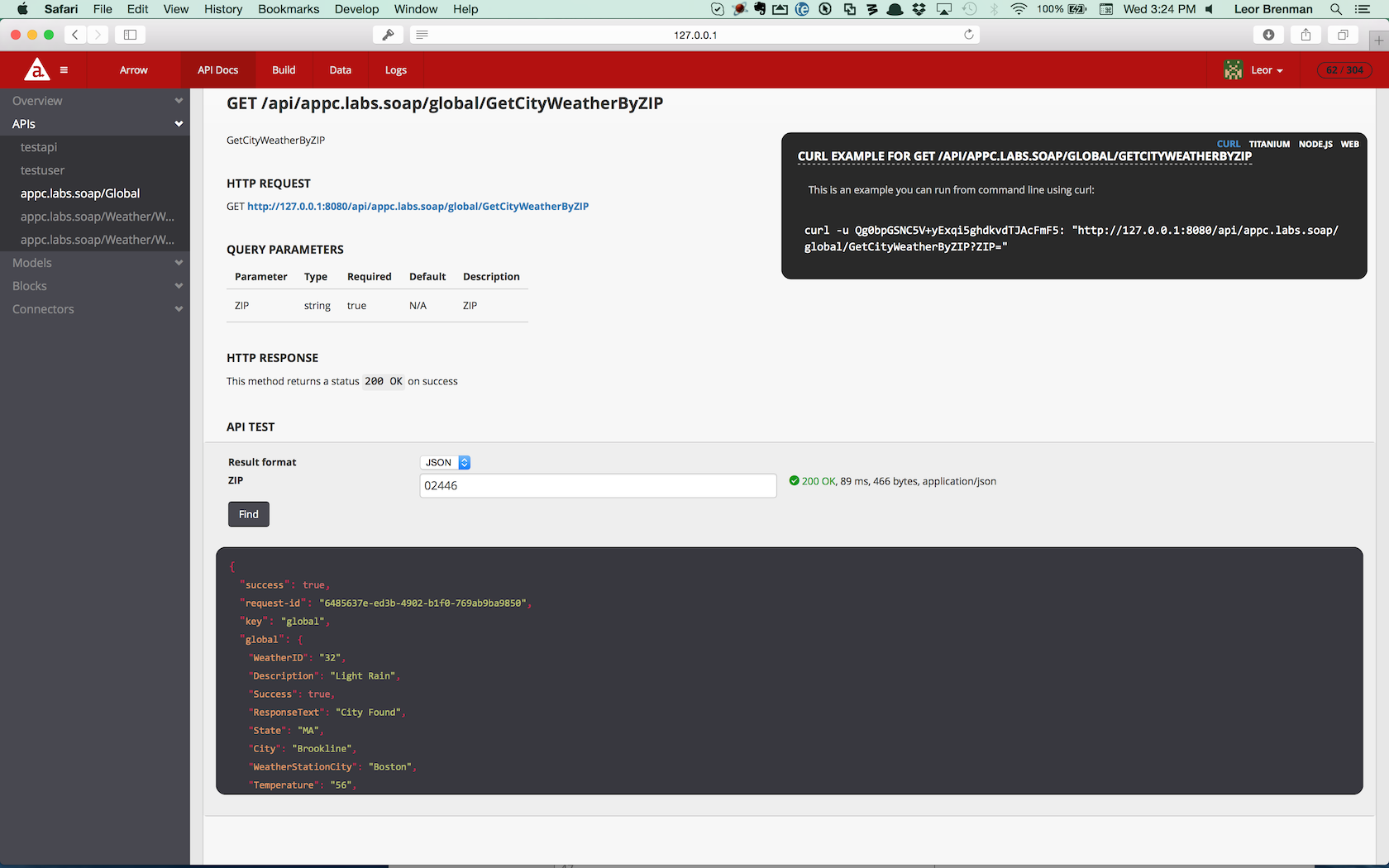This screenshot has width=1389, height=868.
Task: Reload the page with the refresh icon
Action: click(x=968, y=35)
